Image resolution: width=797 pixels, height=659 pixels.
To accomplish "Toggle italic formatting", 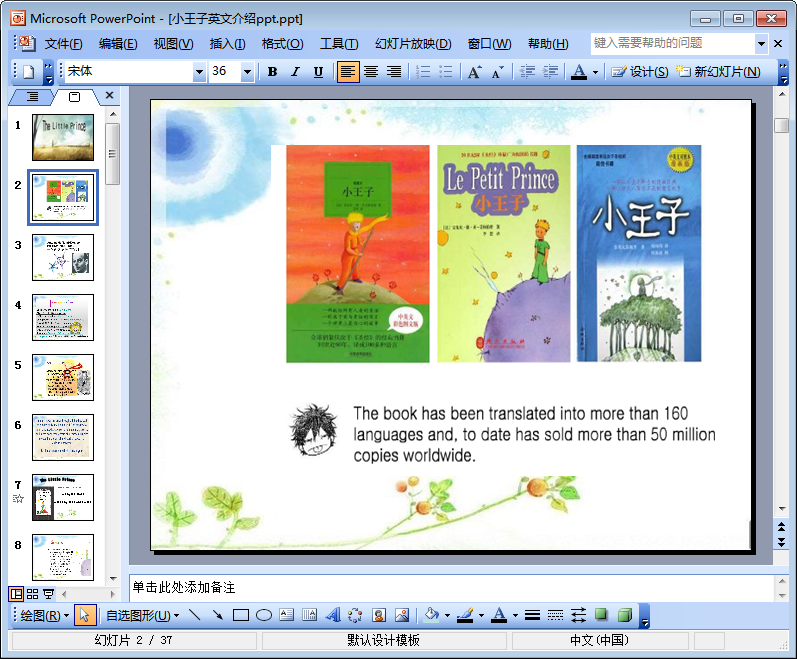I will [295, 72].
